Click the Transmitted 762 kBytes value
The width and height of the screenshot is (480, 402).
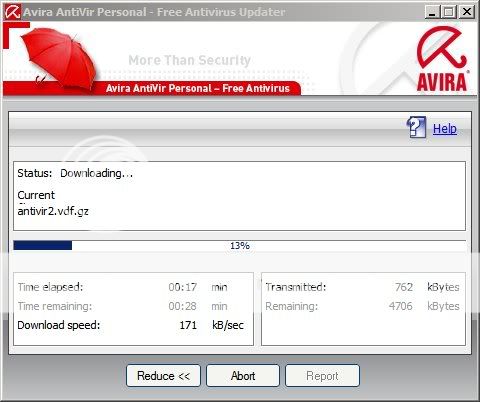(x=404, y=287)
